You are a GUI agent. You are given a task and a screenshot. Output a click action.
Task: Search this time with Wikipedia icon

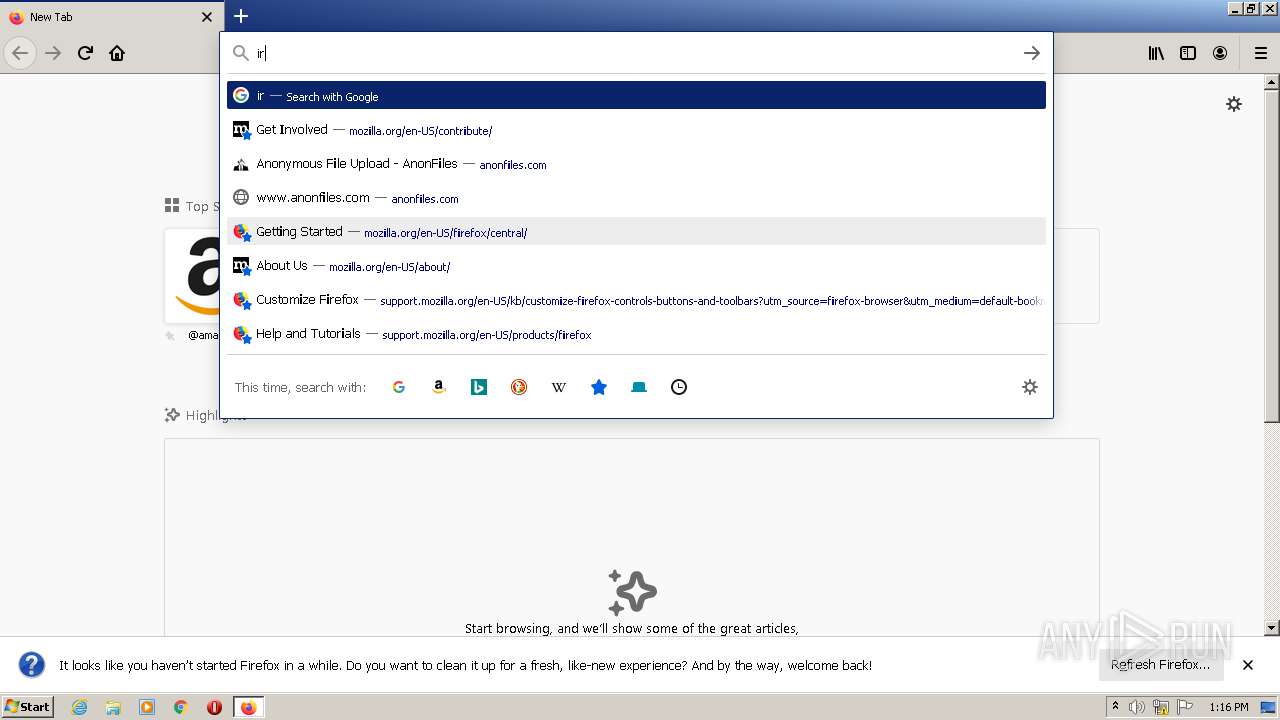(559, 387)
